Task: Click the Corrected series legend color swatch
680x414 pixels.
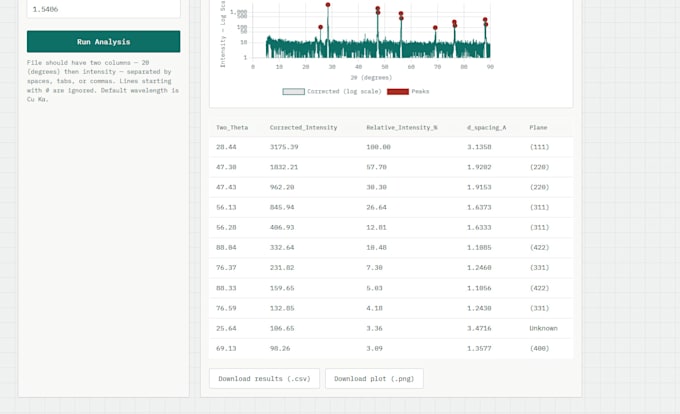Action: (x=294, y=91)
